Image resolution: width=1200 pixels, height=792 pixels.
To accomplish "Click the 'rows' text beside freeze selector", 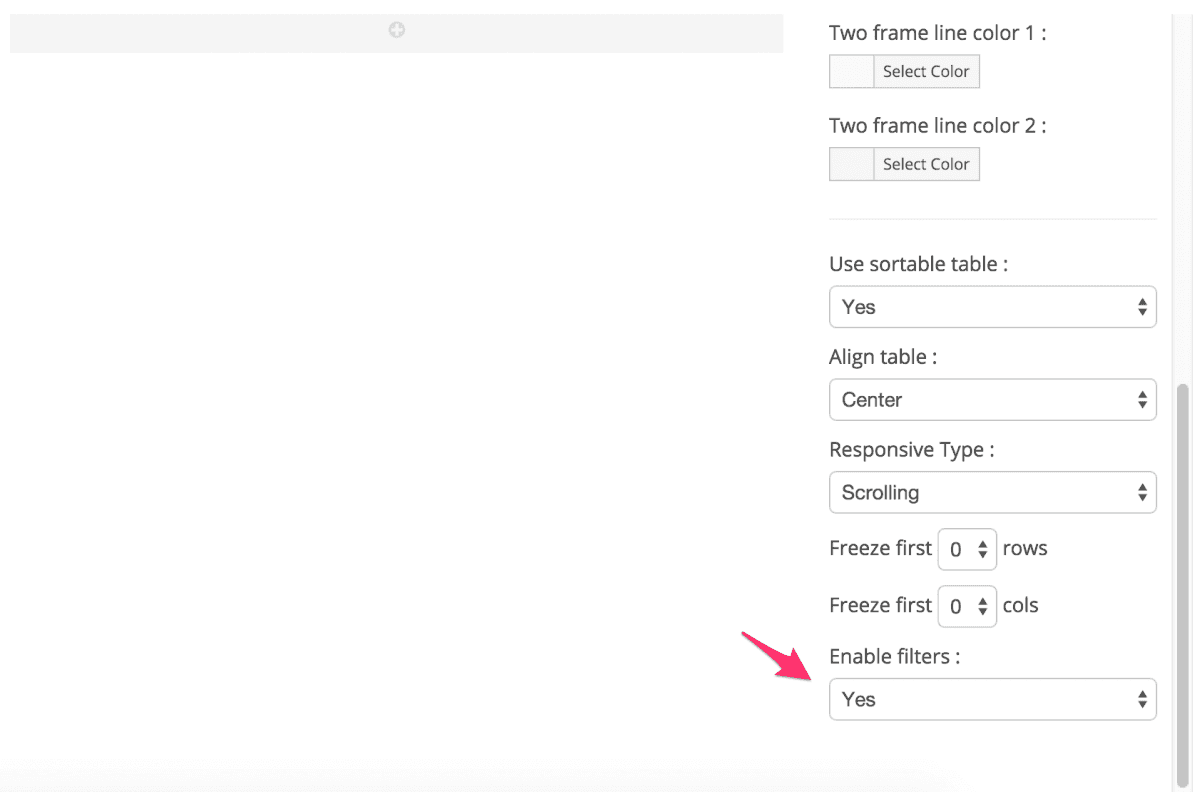I will click(x=1025, y=549).
